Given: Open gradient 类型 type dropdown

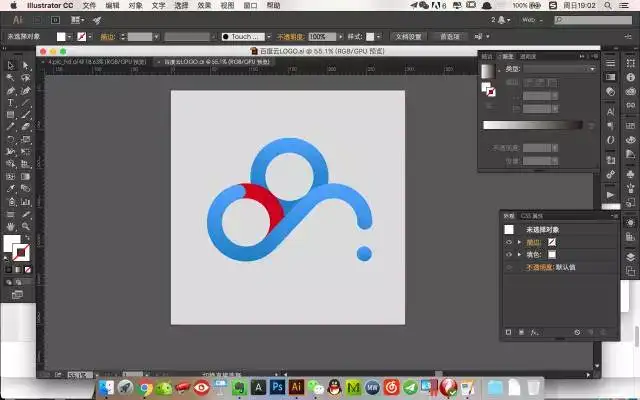Looking at the screenshot, I should 560,69.
